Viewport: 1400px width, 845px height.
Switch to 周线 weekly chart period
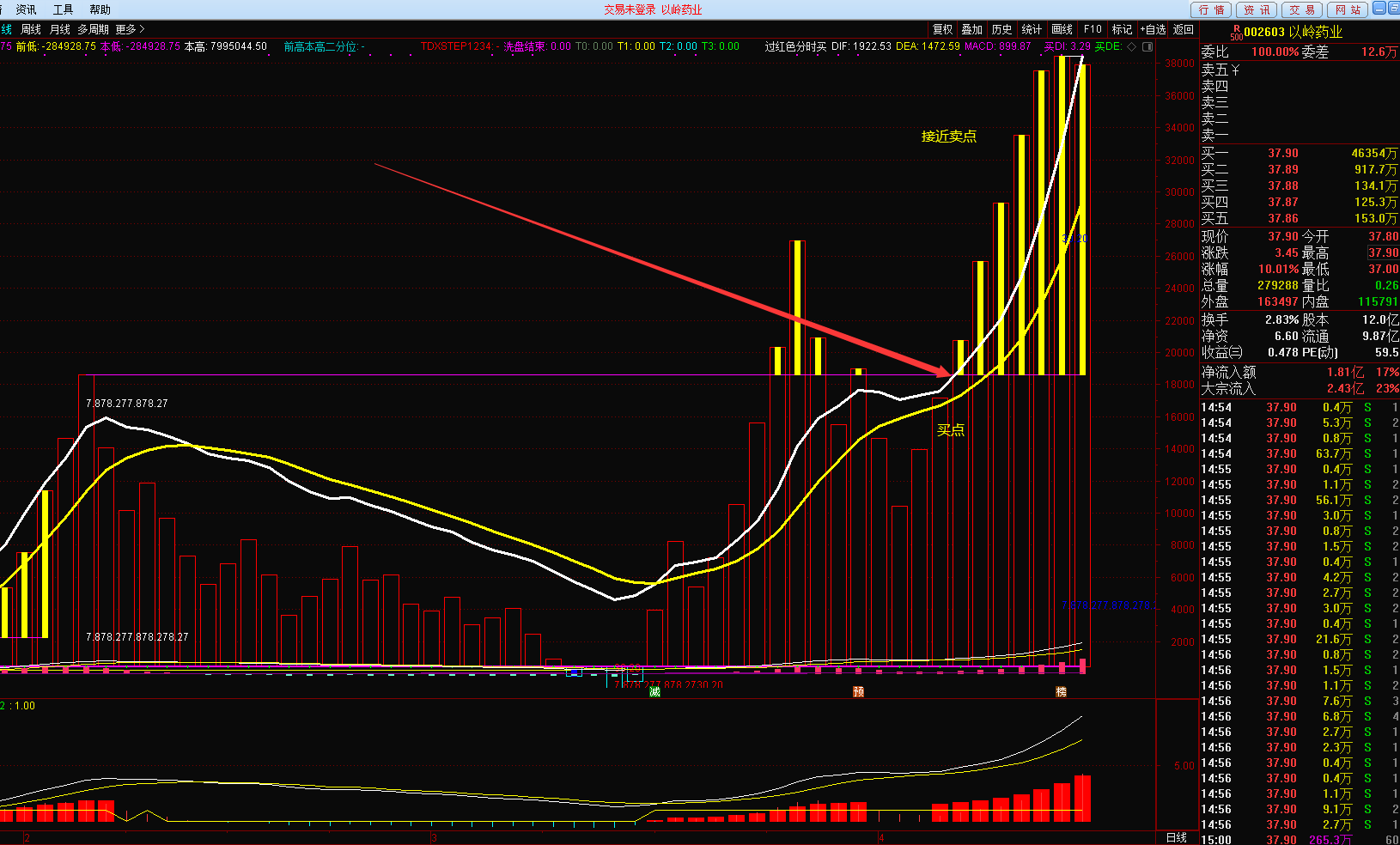[31, 29]
